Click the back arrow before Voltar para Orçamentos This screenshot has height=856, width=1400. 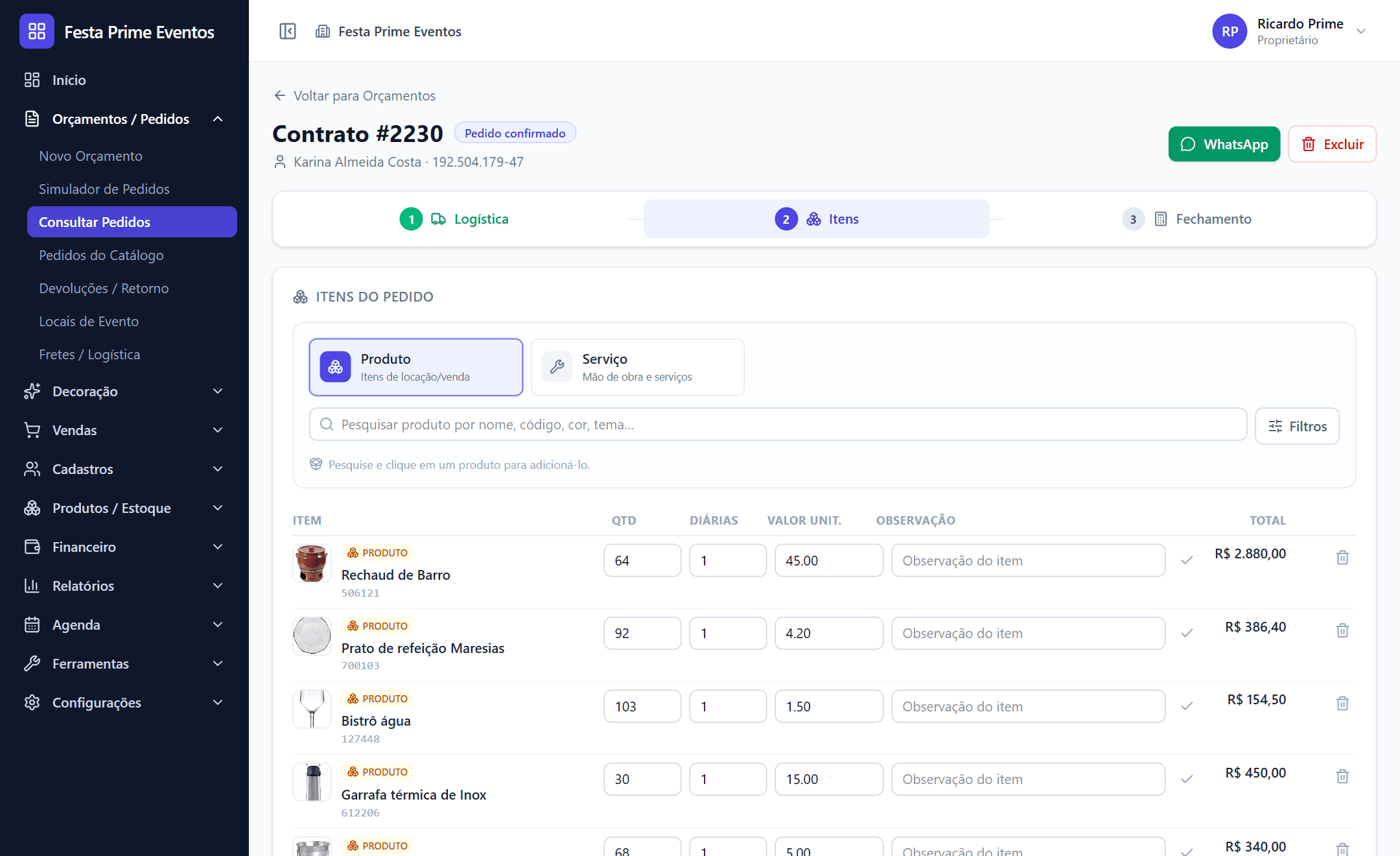280,95
